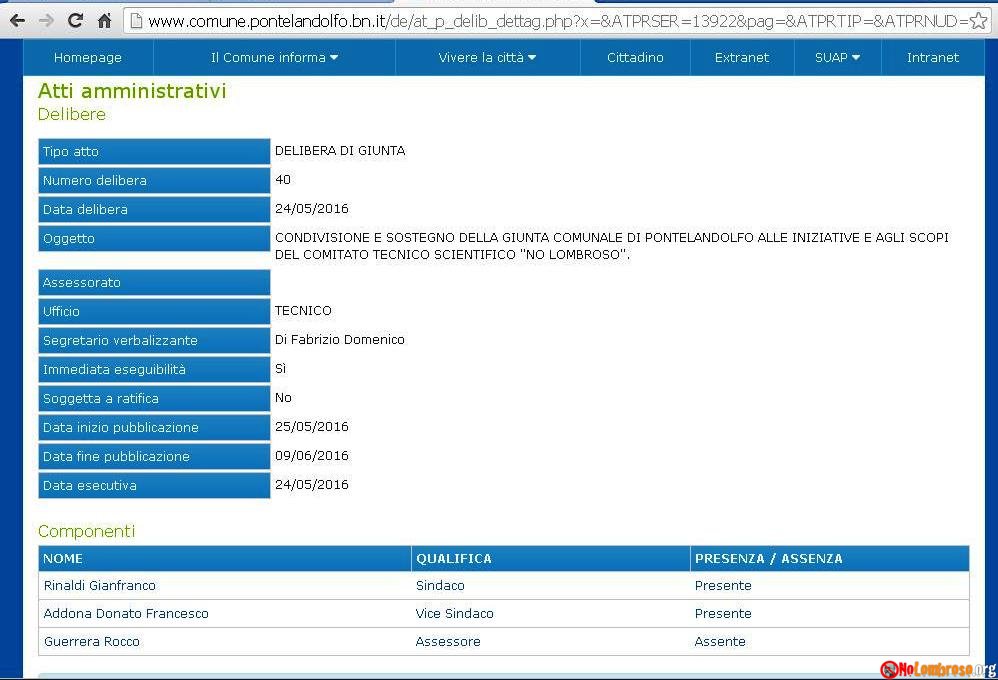
Task: Click the browser forward arrow
Action: pyautogui.click(x=46, y=21)
